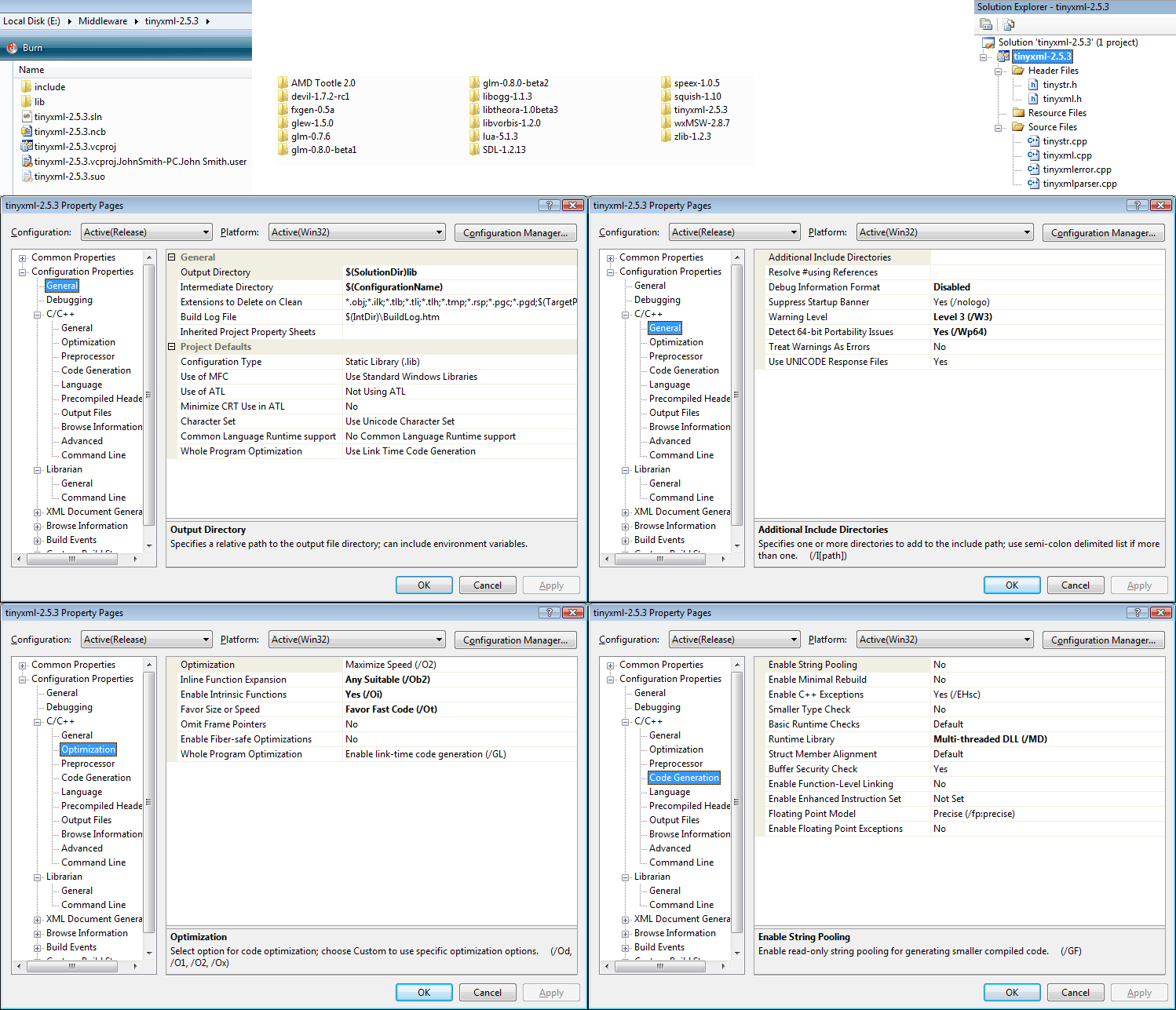Click Configuration Manager button in the Enable String Pooling window
This screenshot has width=1176, height=1010.
click(x=1103, y=640)
